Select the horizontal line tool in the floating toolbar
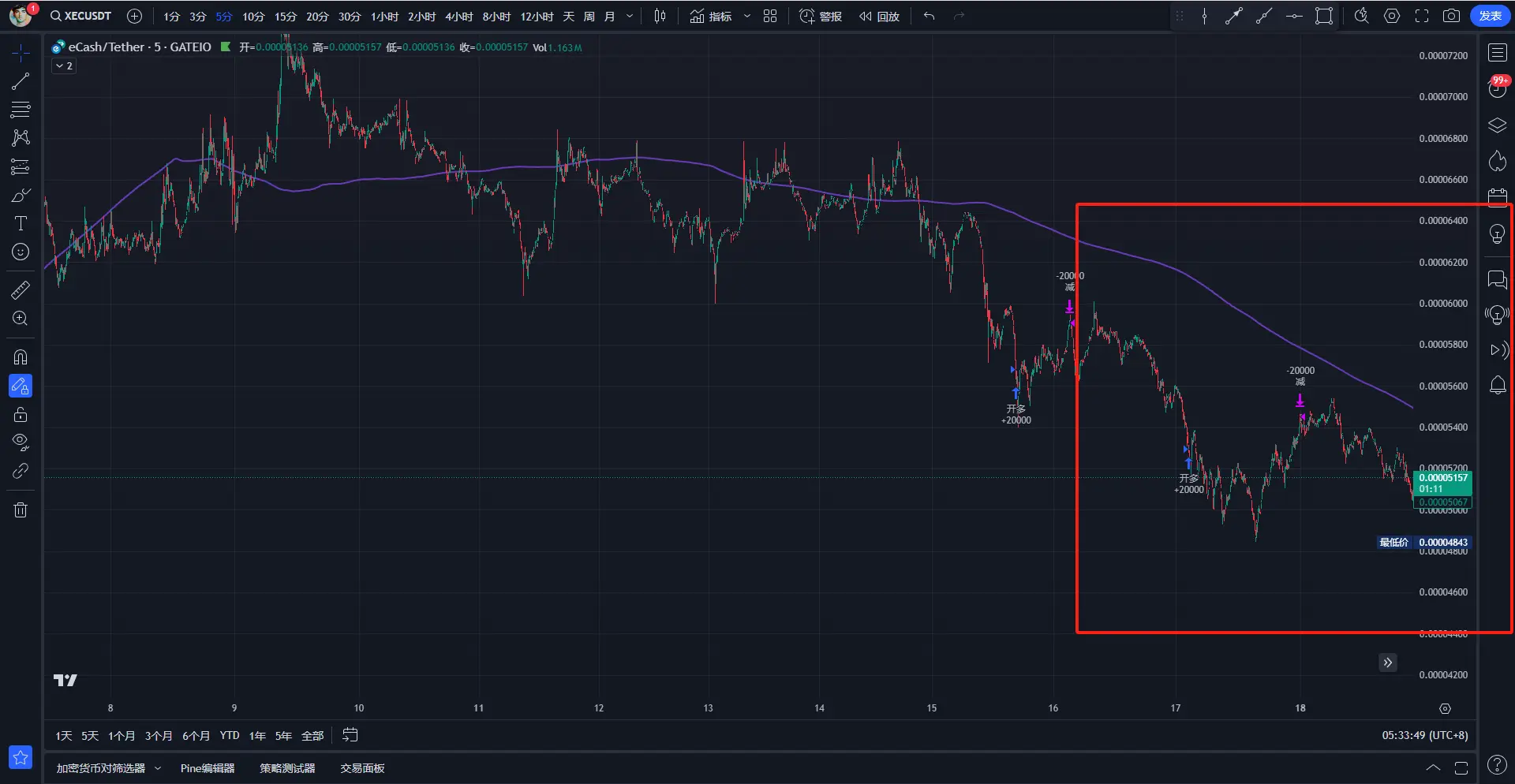 (1294, 17)
